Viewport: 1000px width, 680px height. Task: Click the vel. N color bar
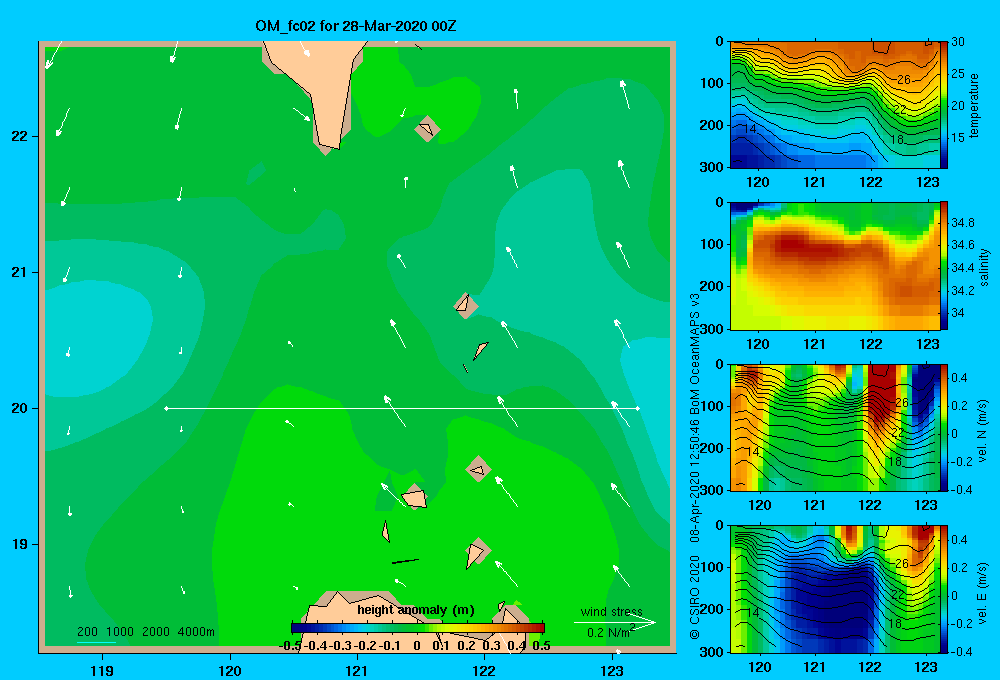[x=944, y=427]
